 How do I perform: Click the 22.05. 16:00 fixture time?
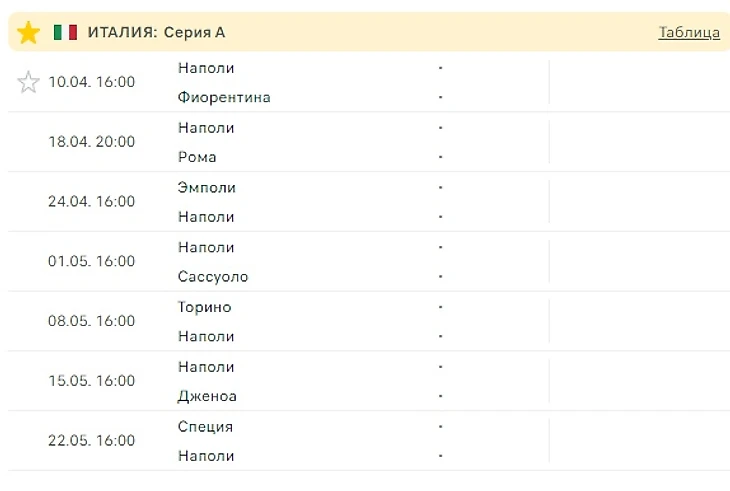[92, 441]
